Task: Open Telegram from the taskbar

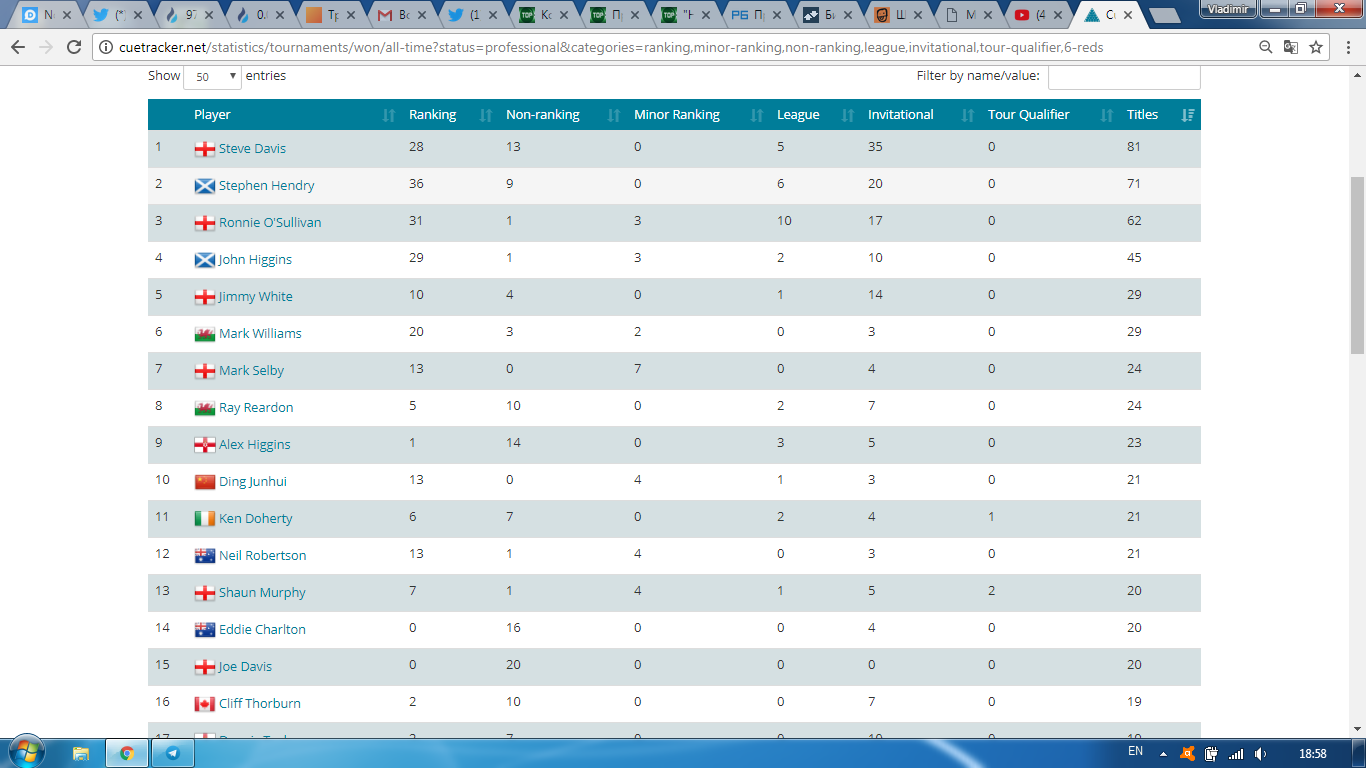Action: coord(173,753)
